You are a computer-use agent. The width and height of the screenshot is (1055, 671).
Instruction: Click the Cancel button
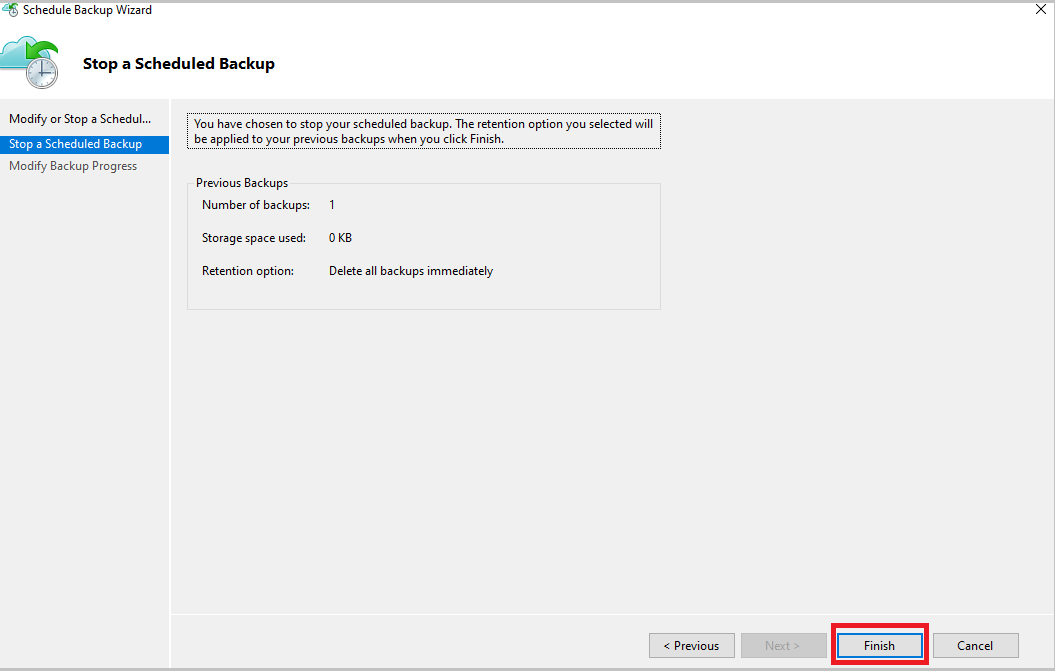(x=975, y=645)
